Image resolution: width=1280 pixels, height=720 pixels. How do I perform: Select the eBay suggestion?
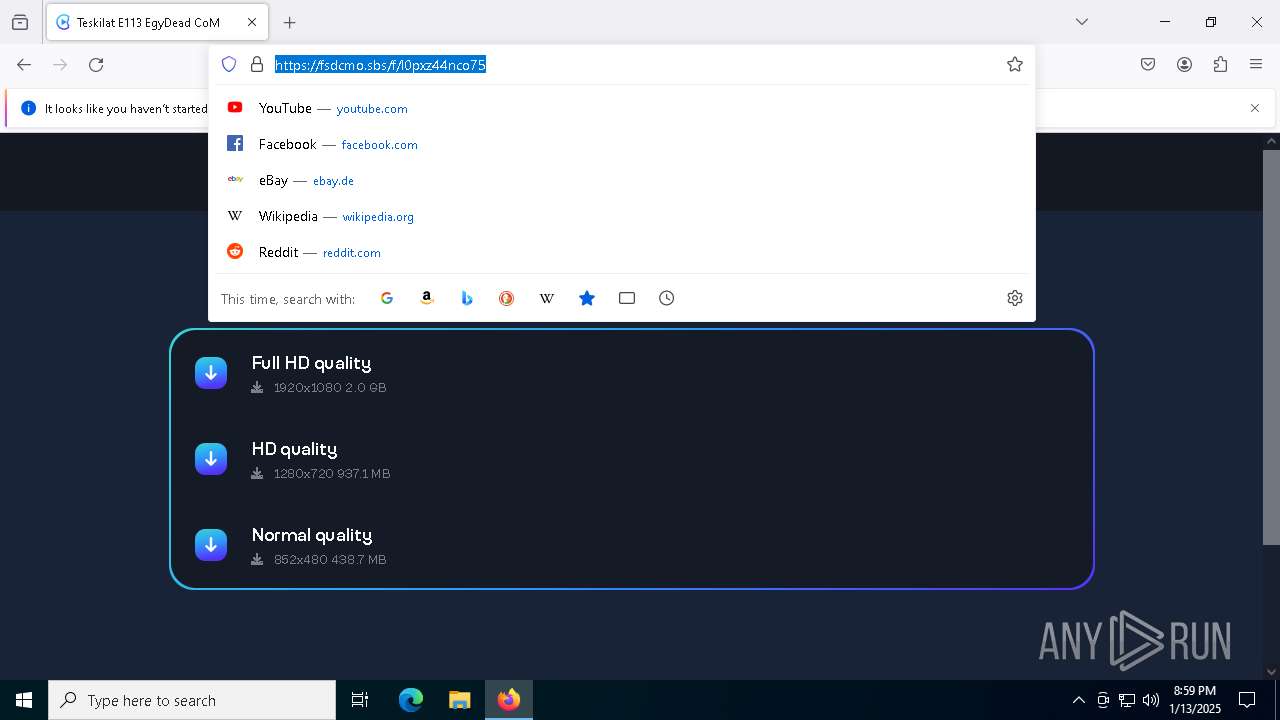pyautogui.click(x=622, y=180)
